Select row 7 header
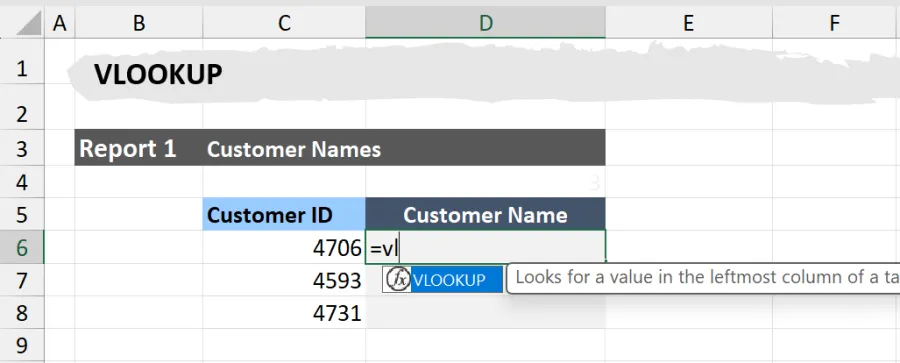The image size is (900, 363). [x=22, y=280]
